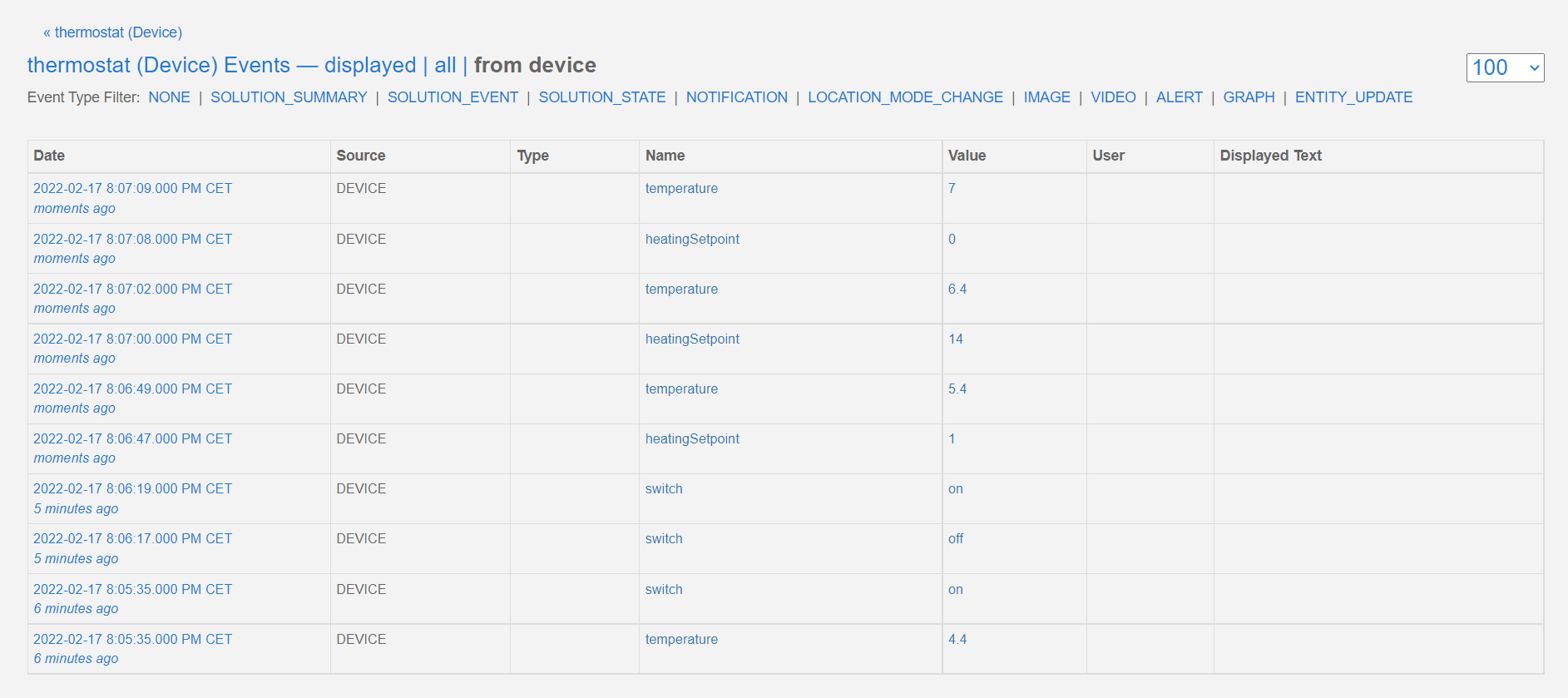Screen dimensions: 1568x698
Task: Open the 100 rows count dropdown
Action: [x=1504, y=68]
